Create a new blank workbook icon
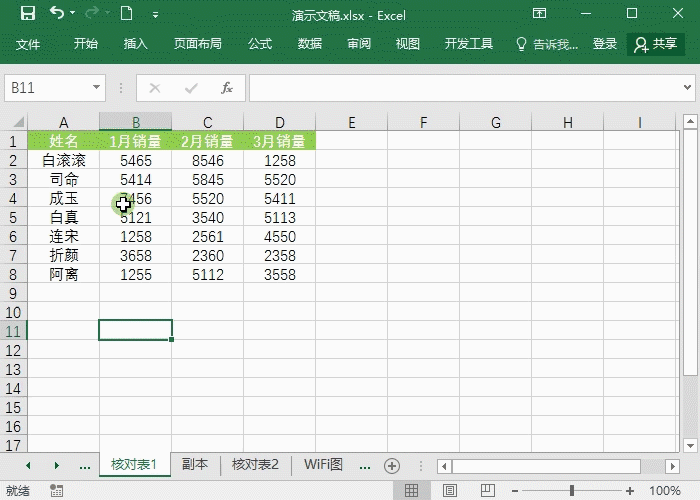The height and width of the screenshot is (500, 700). (126, 13)
